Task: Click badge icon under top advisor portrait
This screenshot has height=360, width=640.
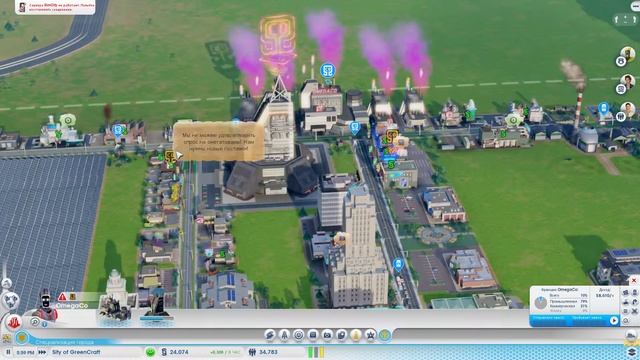Action: [x=621, y=61]
